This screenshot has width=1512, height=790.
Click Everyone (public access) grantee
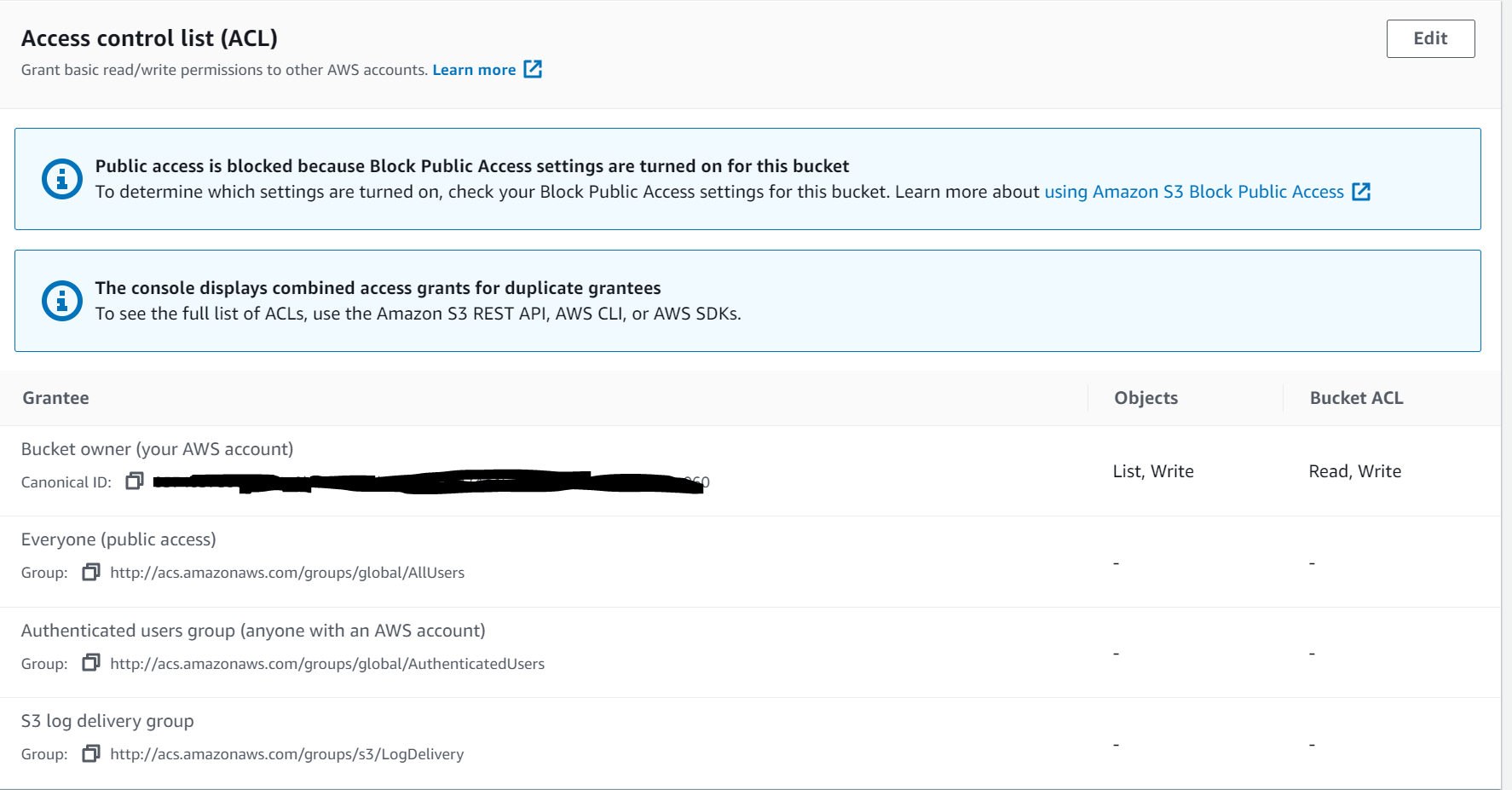click(x=118, y=539)
